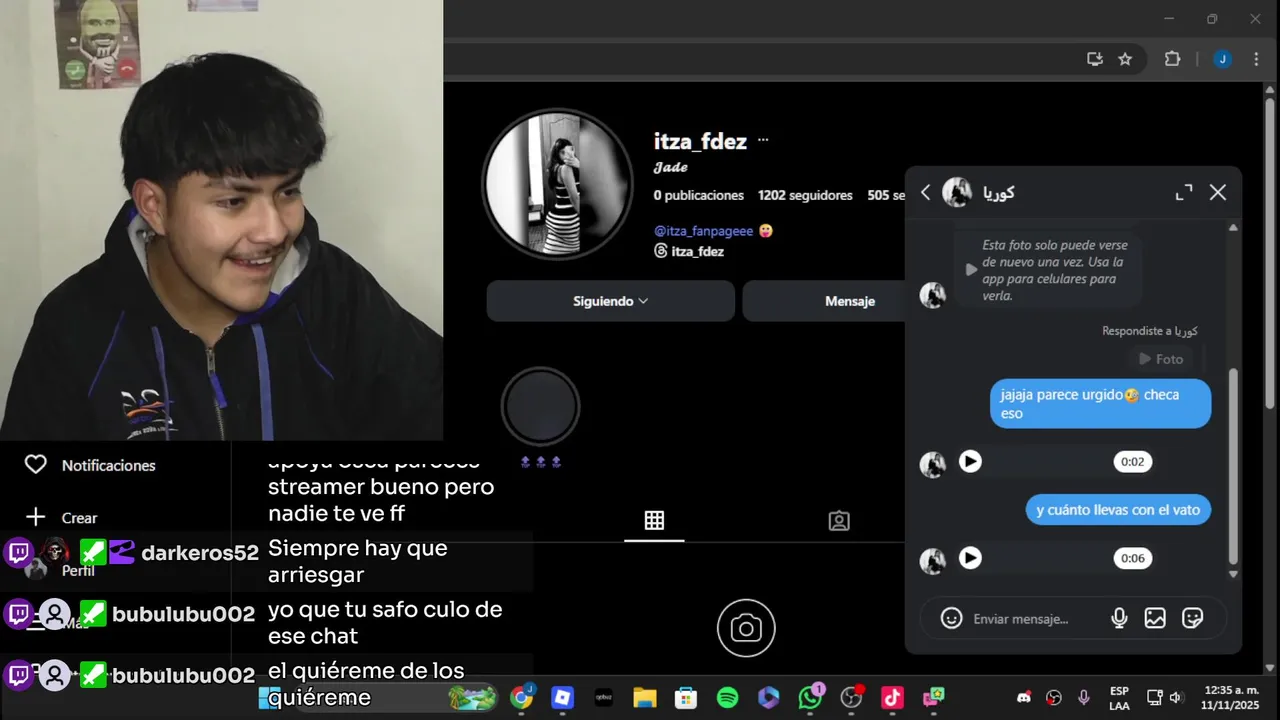This screenshot has height=720, width=1280.
Task: Click the back arrow in the chat panel
Action: tap(925, 192)
